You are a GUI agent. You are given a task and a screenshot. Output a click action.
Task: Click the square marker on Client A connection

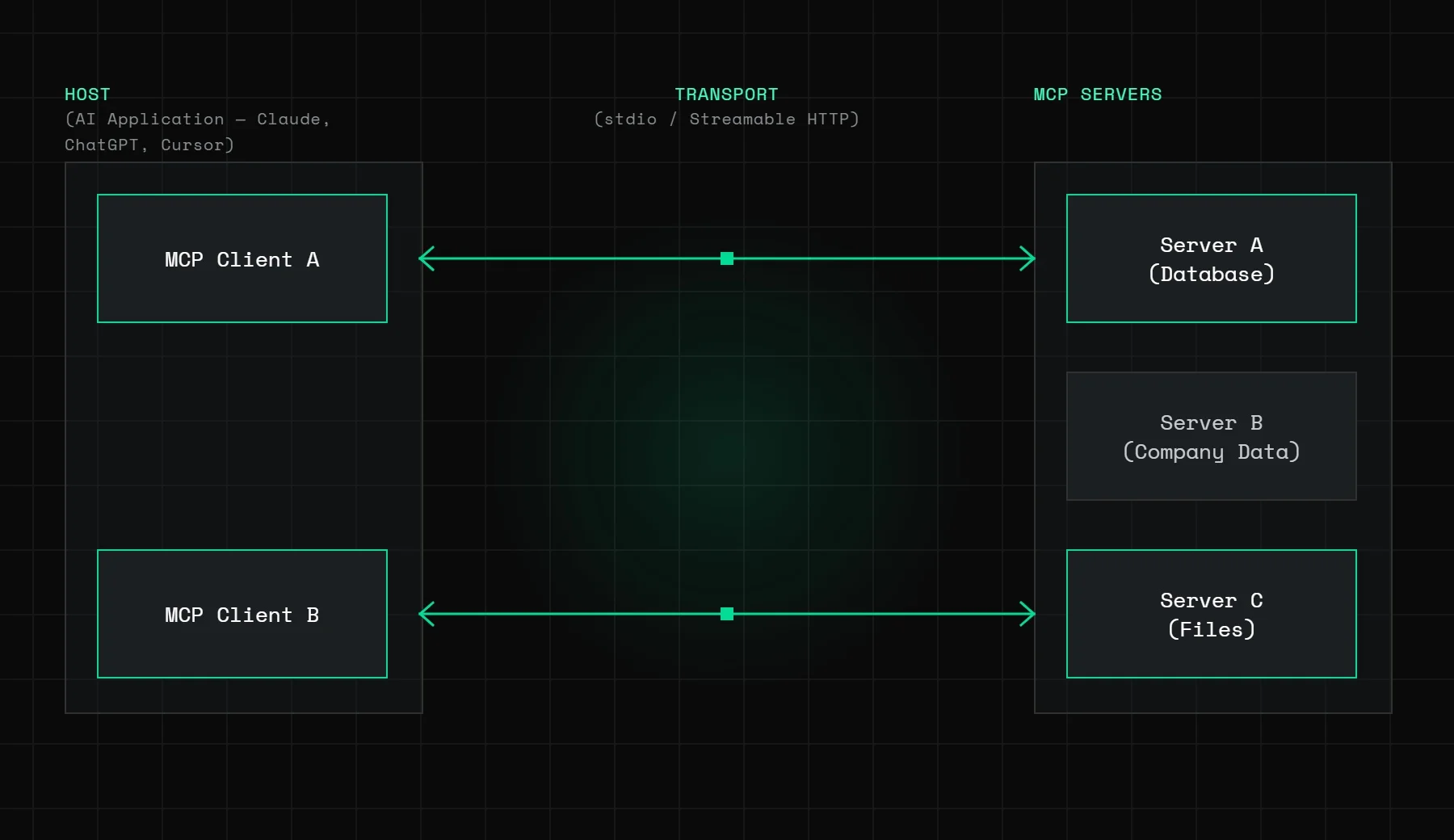pyautogui.click(x=727, y=258)
